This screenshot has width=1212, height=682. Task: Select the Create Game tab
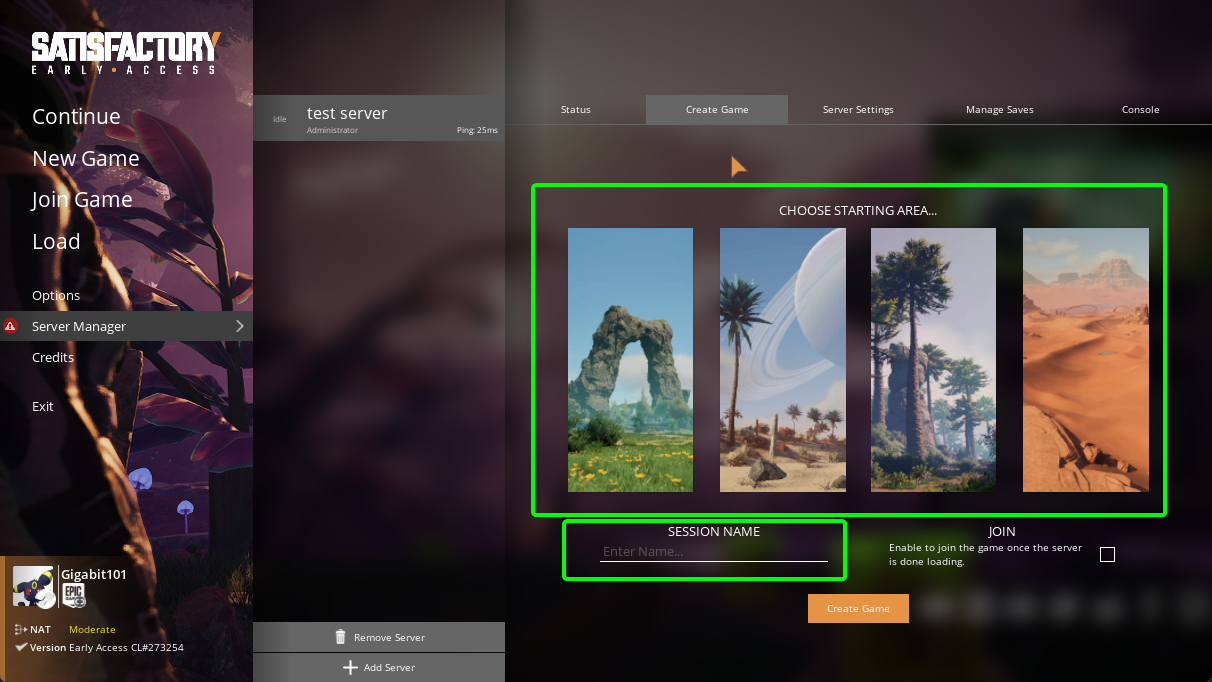point(717,110)
